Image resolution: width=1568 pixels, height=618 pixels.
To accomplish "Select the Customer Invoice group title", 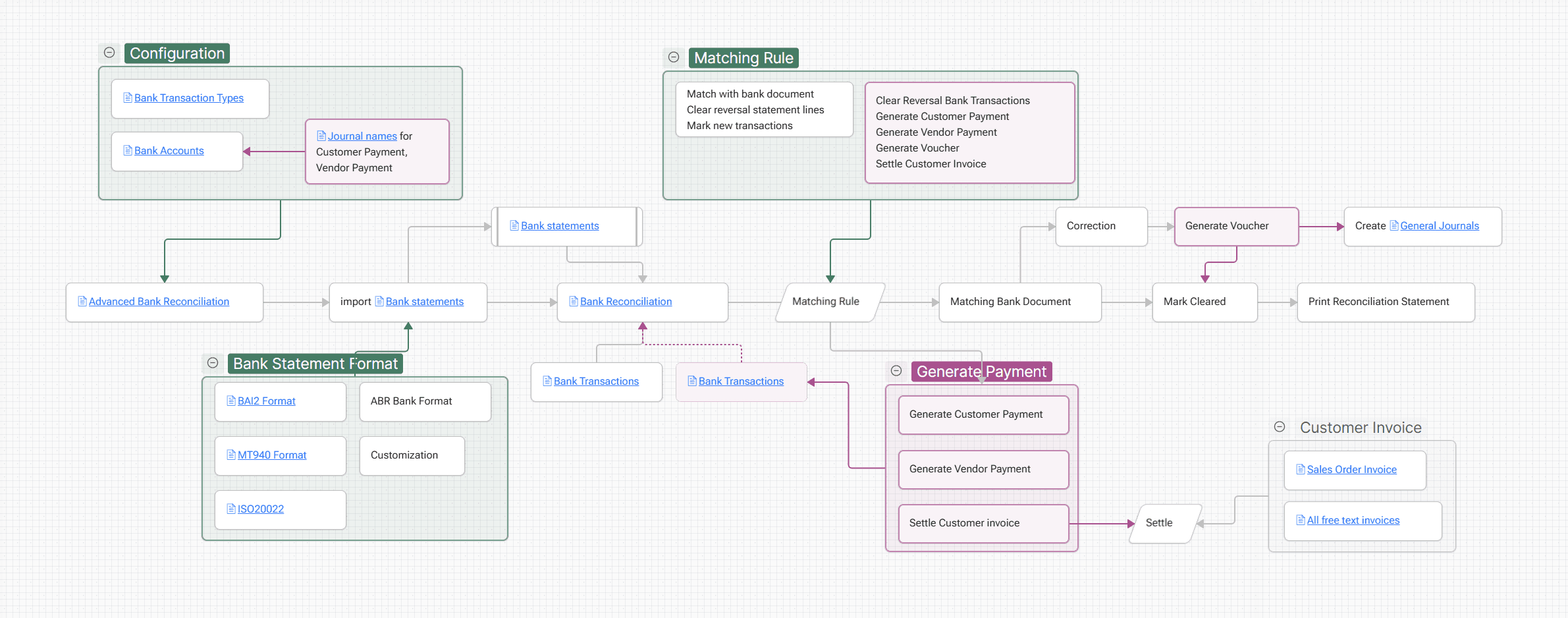I will pos(1361,428).
